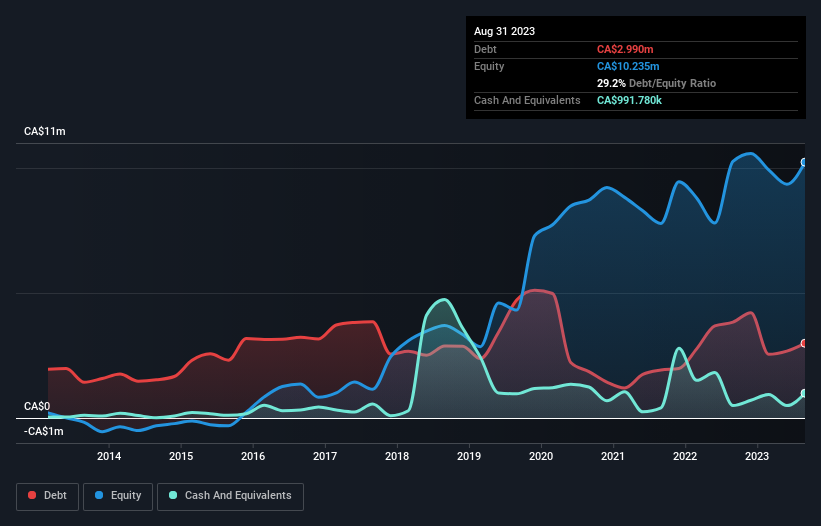Click the CA$0 y-axis label
Viewport: 821px width, 526px height.
(37, 407)
